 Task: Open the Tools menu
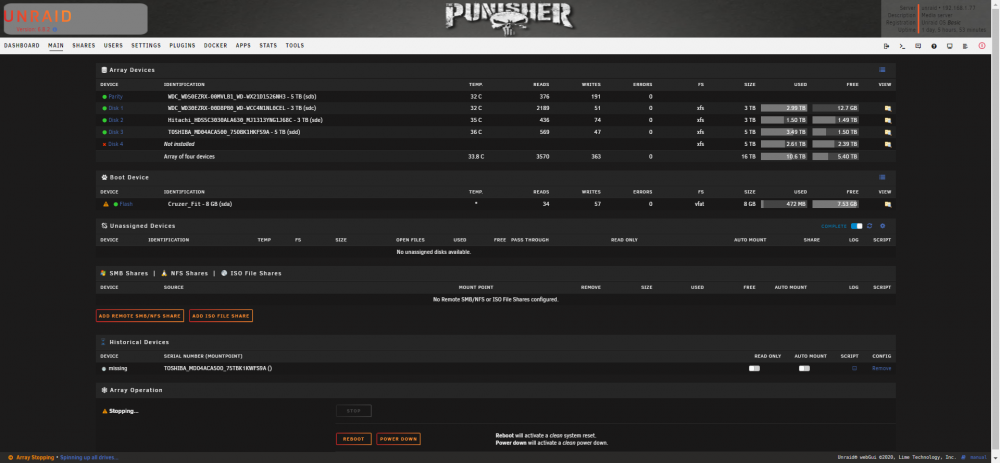295,46
